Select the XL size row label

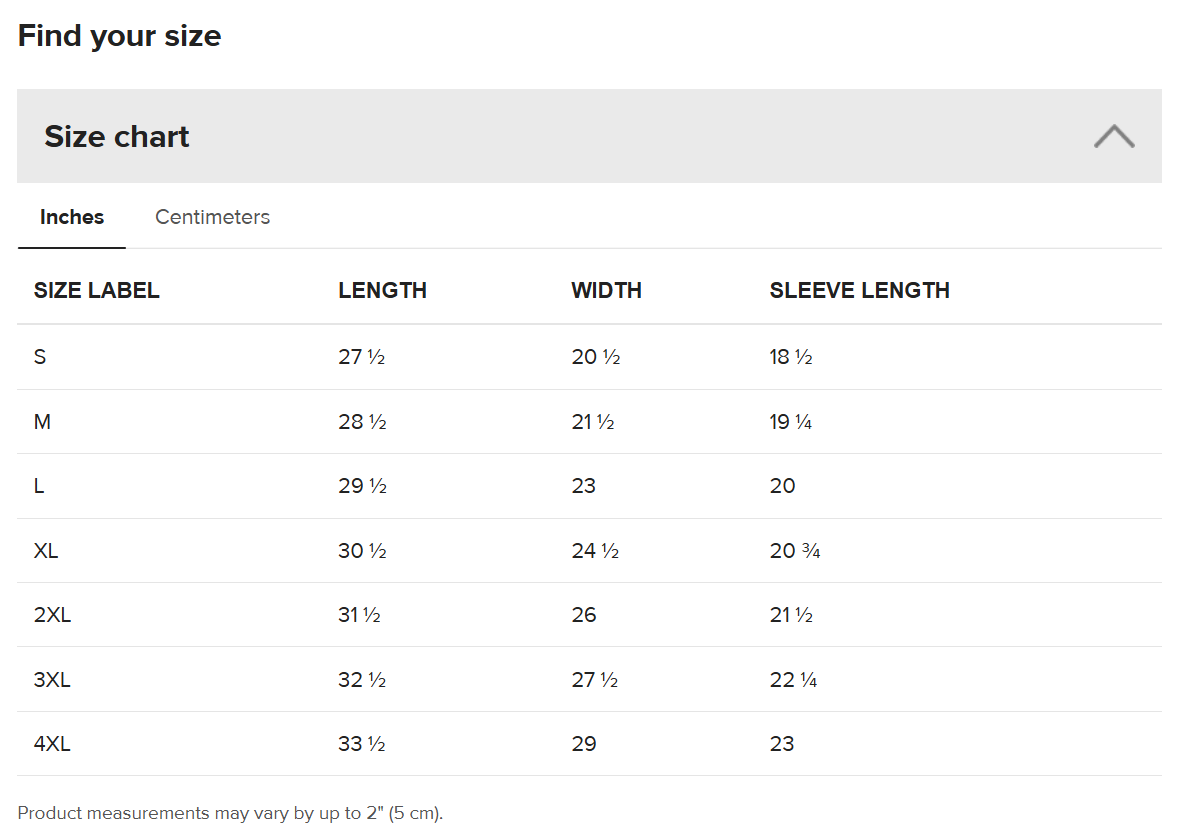(x=46, y=551)
